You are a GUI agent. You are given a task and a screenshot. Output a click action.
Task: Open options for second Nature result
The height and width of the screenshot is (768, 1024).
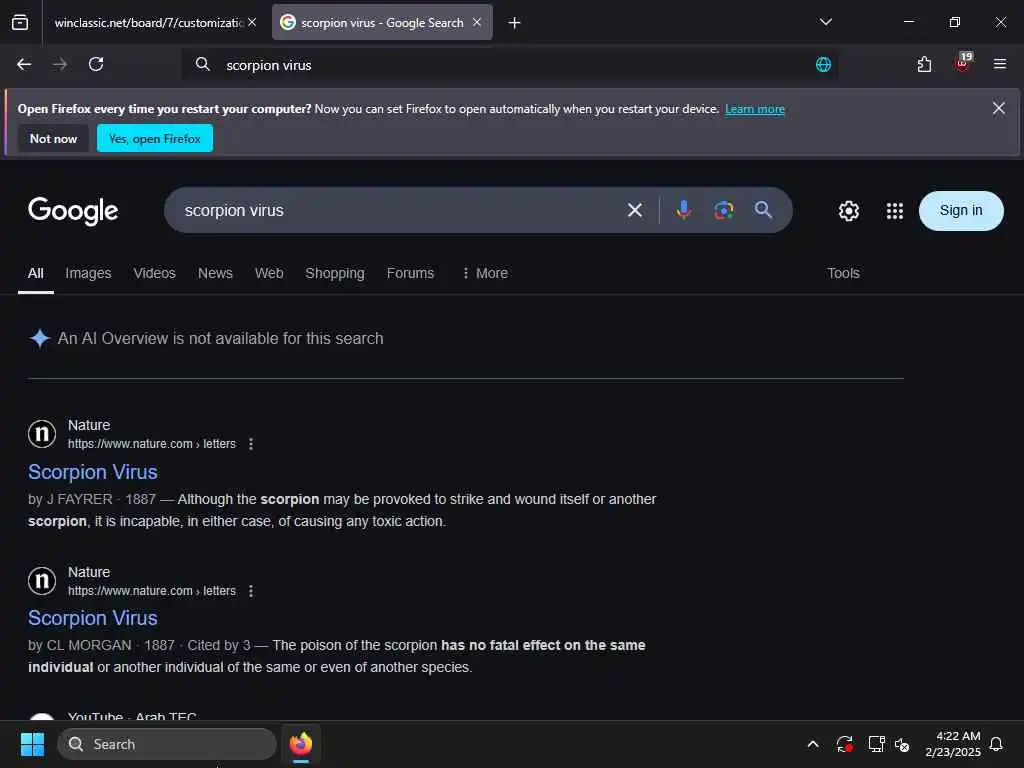click(x=251, y=591)
